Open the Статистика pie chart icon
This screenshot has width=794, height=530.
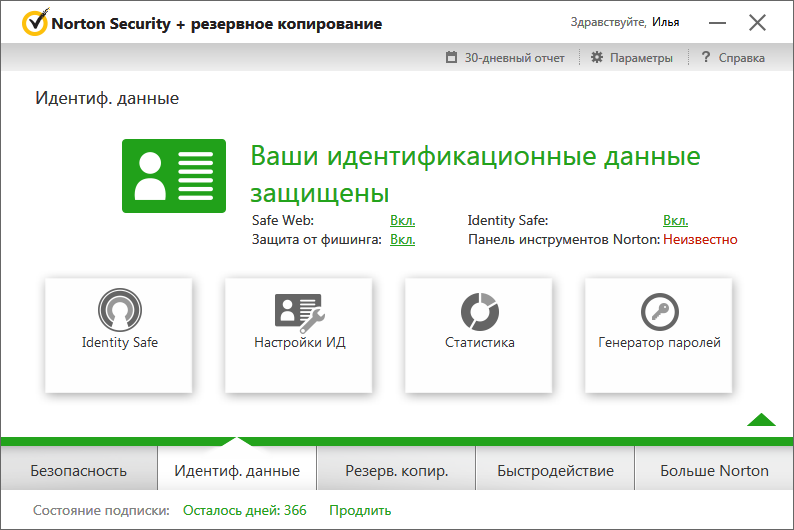click(480, 311)
